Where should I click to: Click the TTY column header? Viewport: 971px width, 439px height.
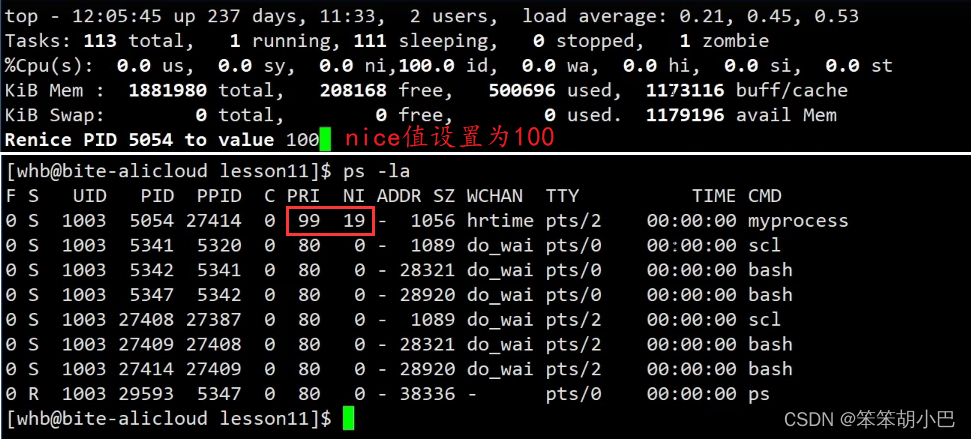point(562,196)
